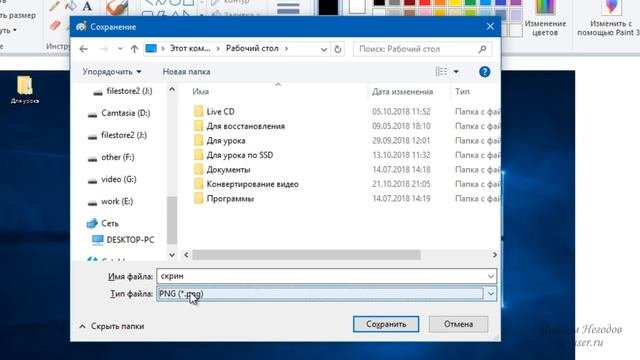This screenshot has height=360, width=640.
Task: Change view with the view icon
Action: tap(441, 72)
